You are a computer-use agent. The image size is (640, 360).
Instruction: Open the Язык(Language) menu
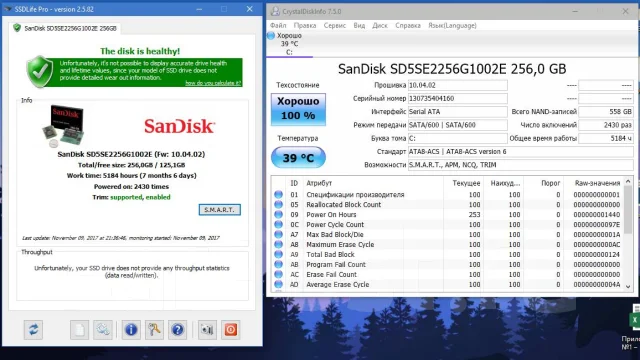(452, 25)
